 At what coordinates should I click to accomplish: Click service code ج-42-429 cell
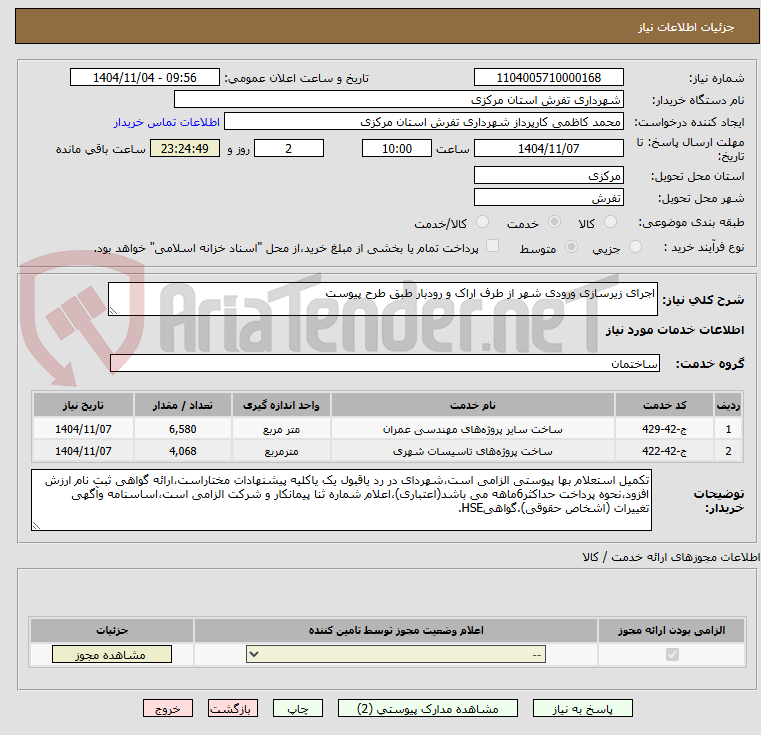click(x=664, y=429)
